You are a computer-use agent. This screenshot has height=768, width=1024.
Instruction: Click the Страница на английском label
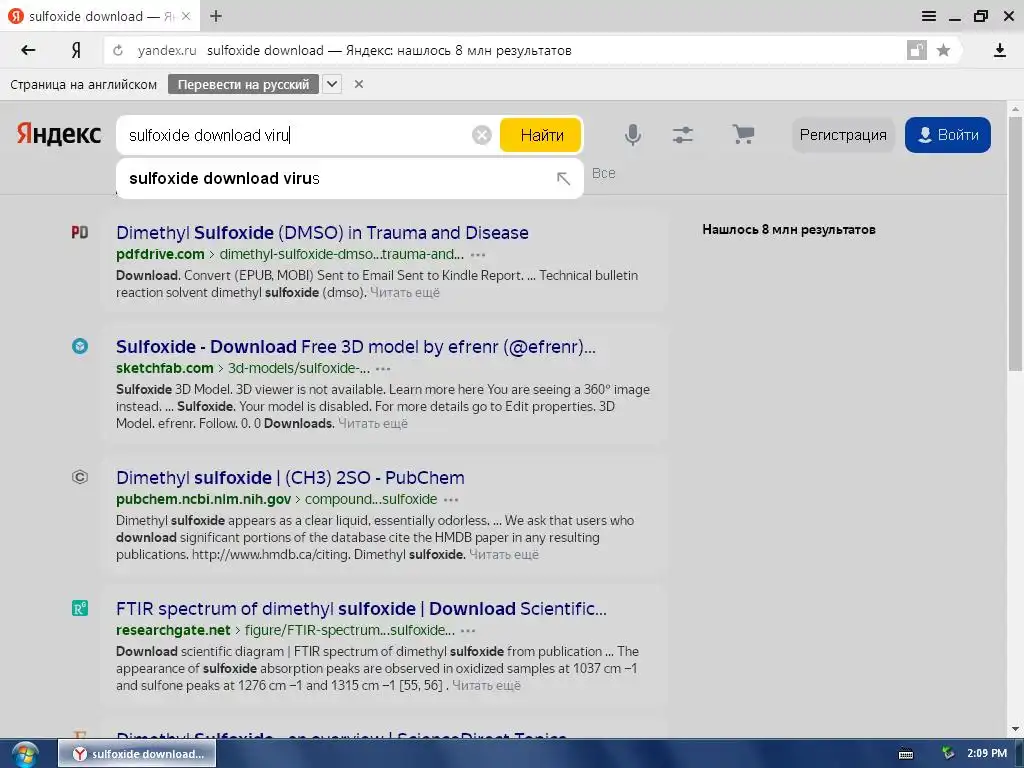(x=84, y=84)
